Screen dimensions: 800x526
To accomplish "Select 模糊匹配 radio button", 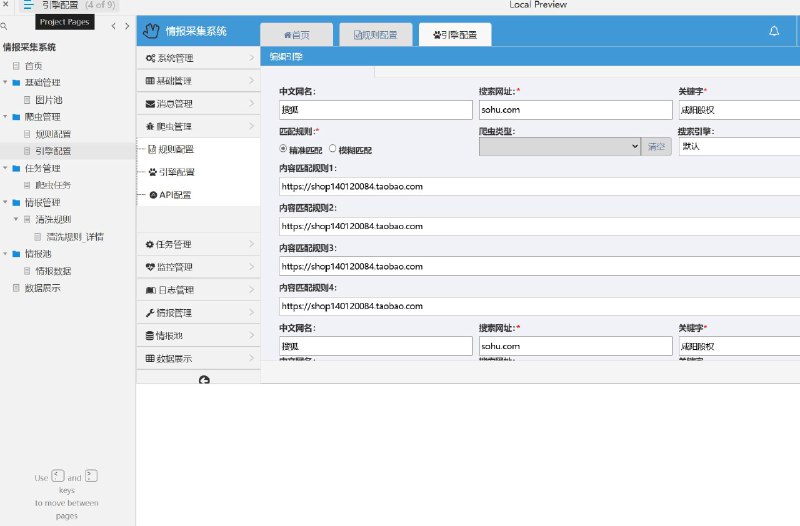I will 333,148.
